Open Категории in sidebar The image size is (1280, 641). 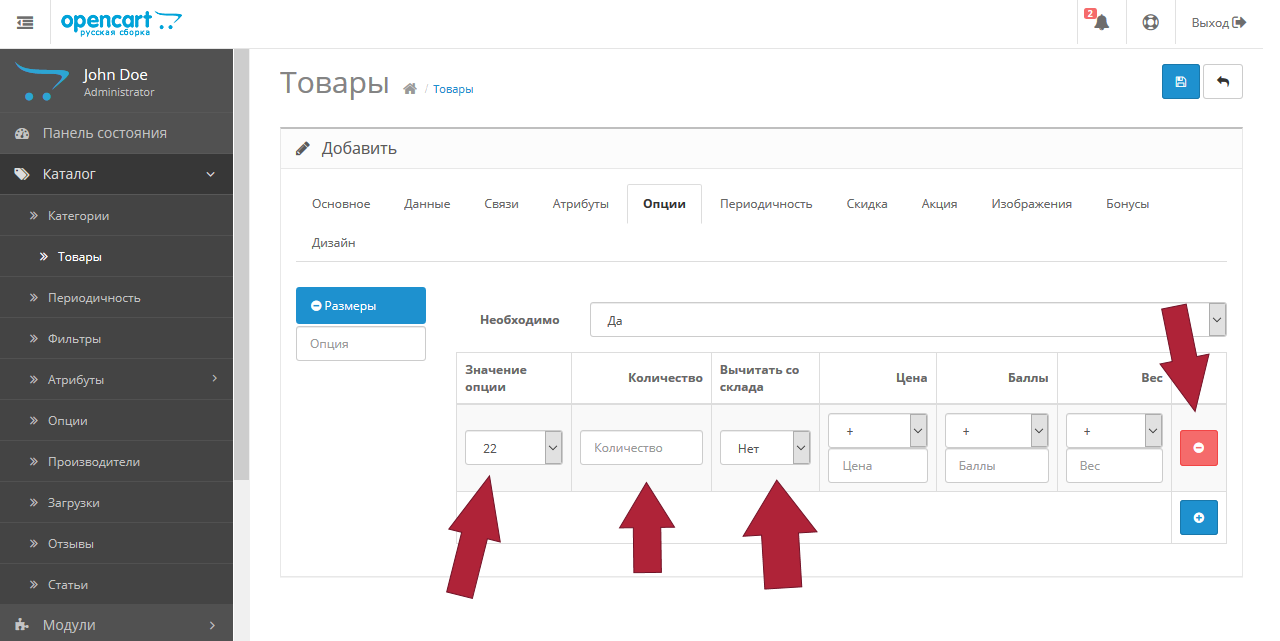(116, 215)
